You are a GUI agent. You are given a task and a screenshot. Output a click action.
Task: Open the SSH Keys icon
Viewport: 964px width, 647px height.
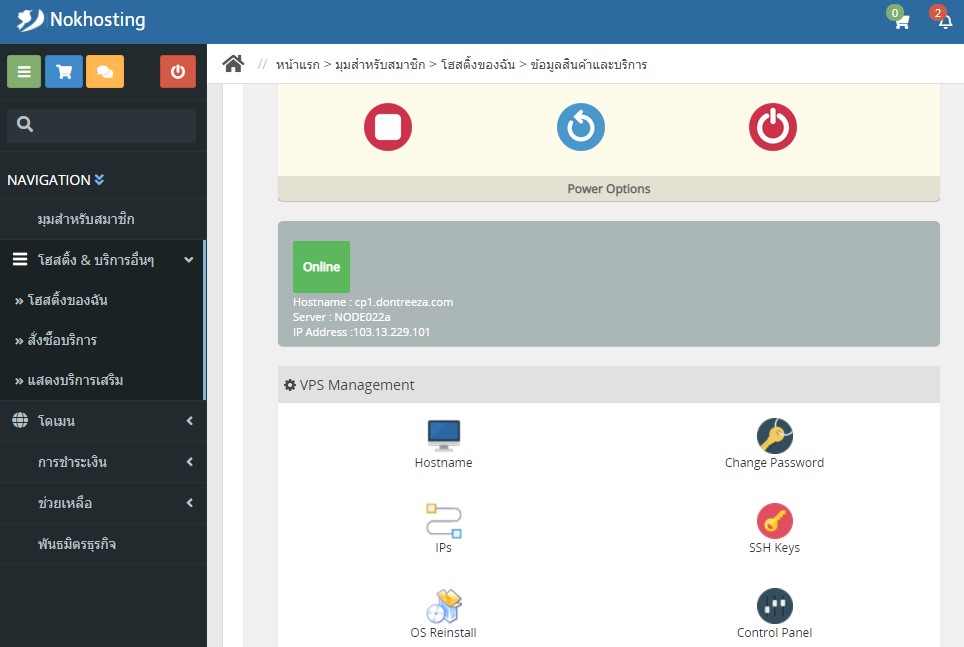(775, 521)
